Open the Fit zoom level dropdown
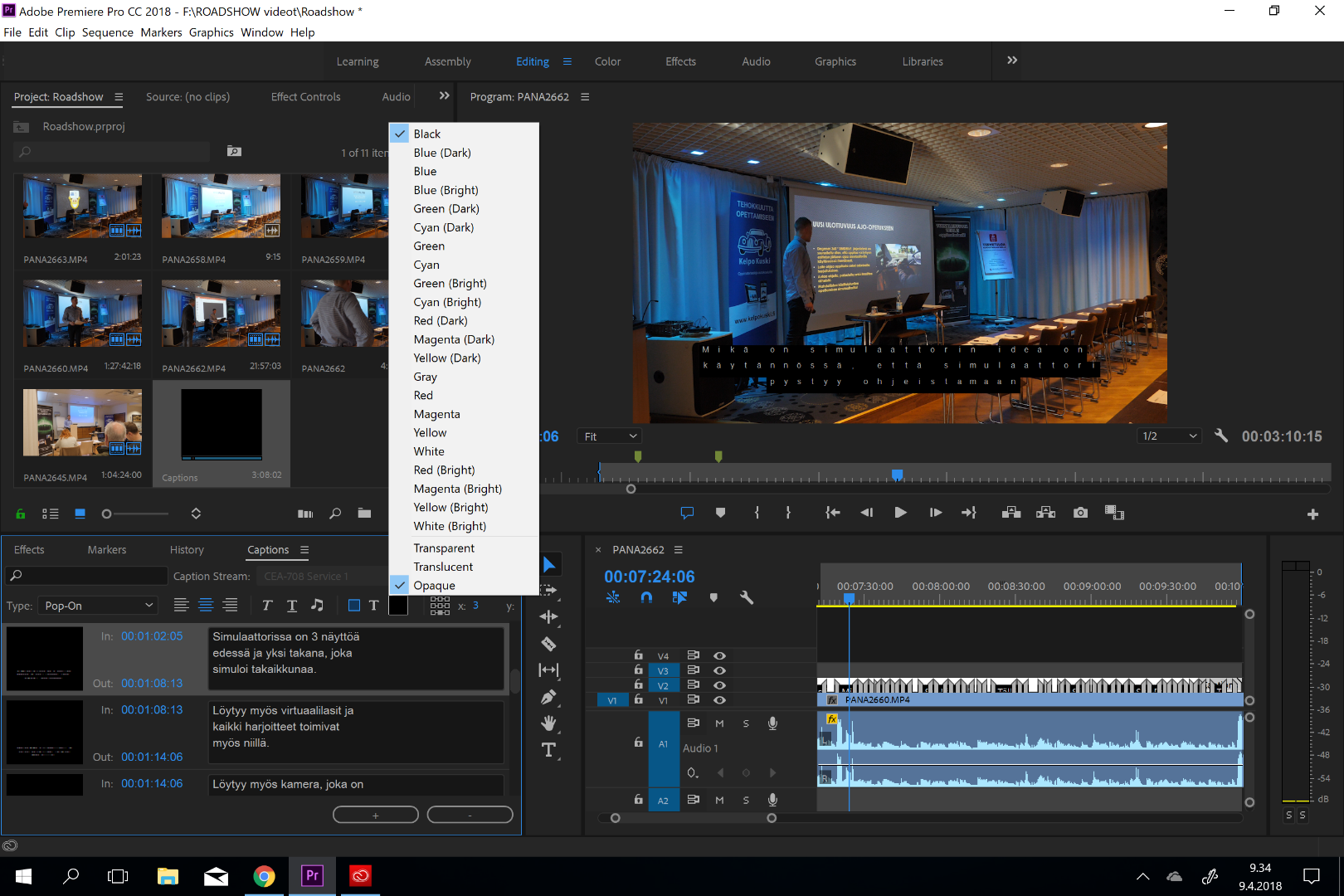 pyautogui.click(x=611, y=436)
